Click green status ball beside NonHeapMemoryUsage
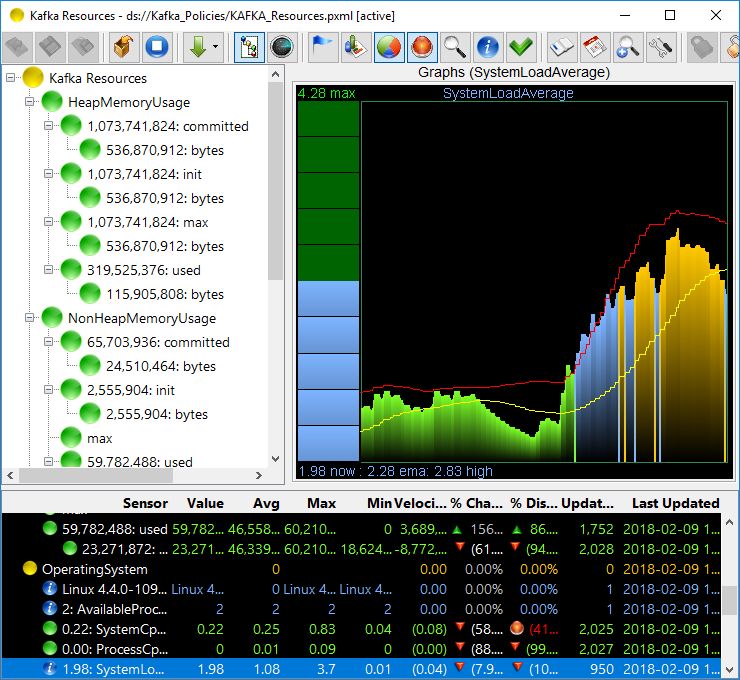The height and width of the screenshot is (680, 740). 52,318
